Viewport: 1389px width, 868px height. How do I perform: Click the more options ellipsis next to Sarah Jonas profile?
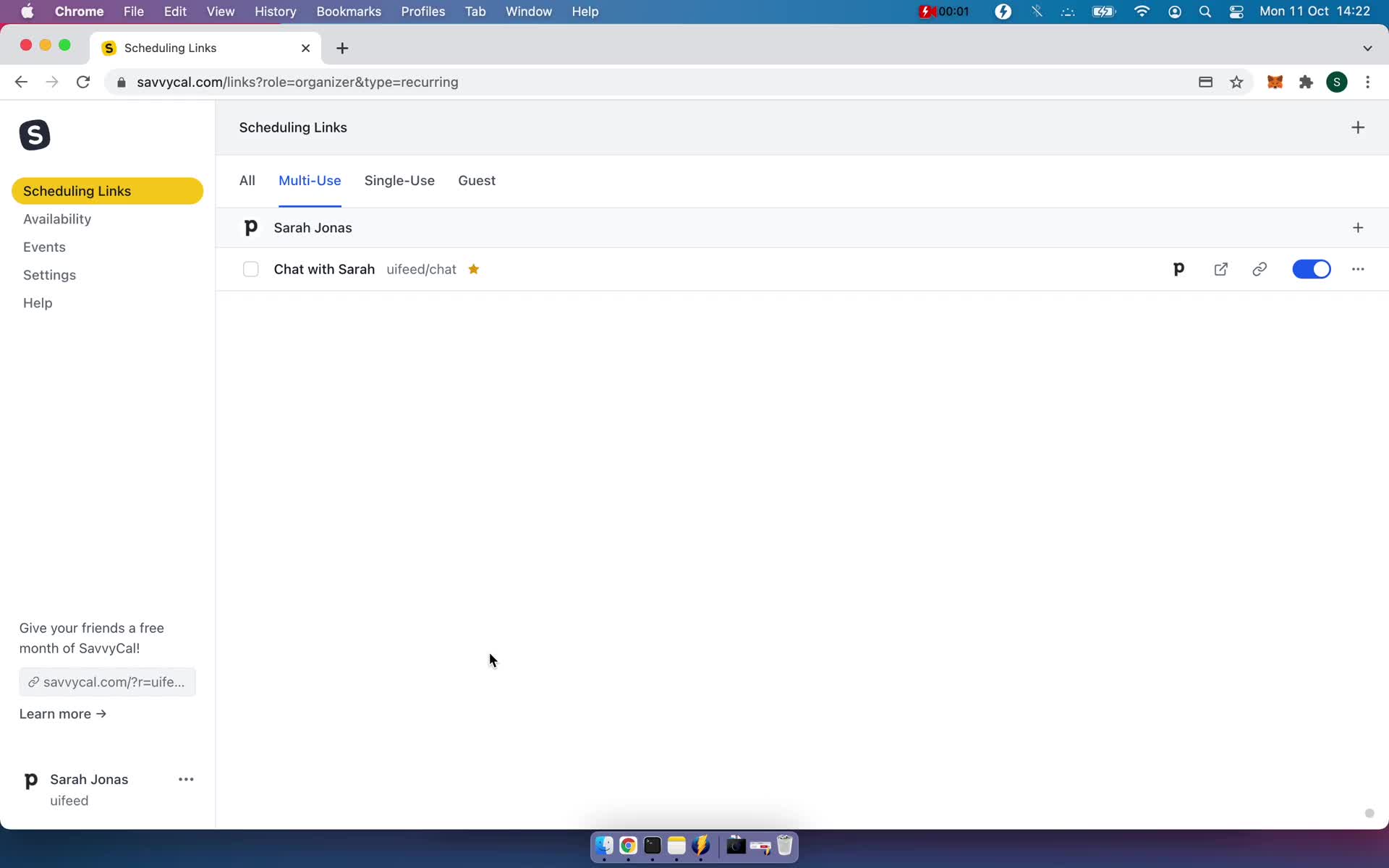[x=186, y=780]
